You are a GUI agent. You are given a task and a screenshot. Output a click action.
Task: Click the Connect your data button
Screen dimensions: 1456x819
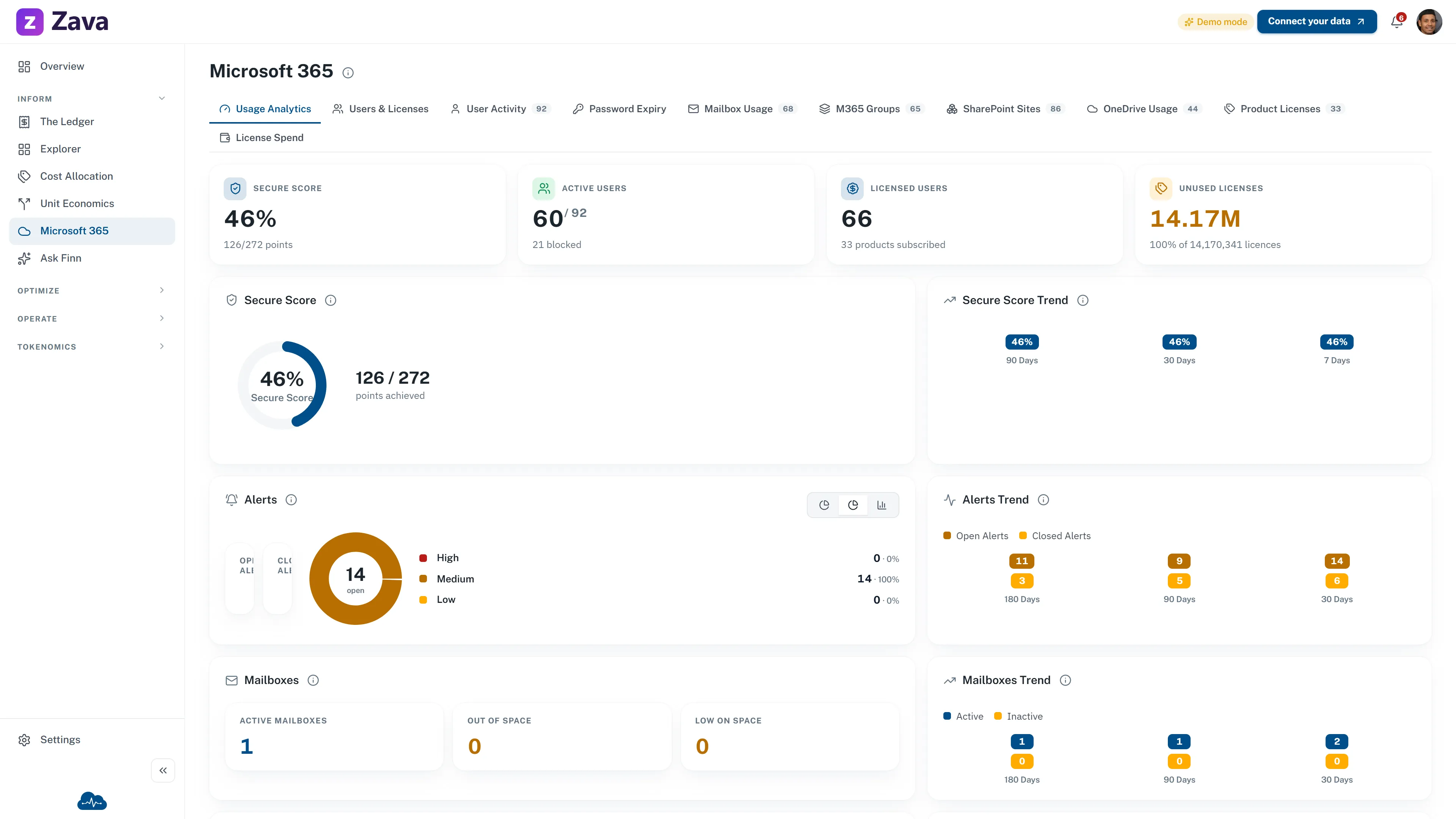(x=1316, y=22)
